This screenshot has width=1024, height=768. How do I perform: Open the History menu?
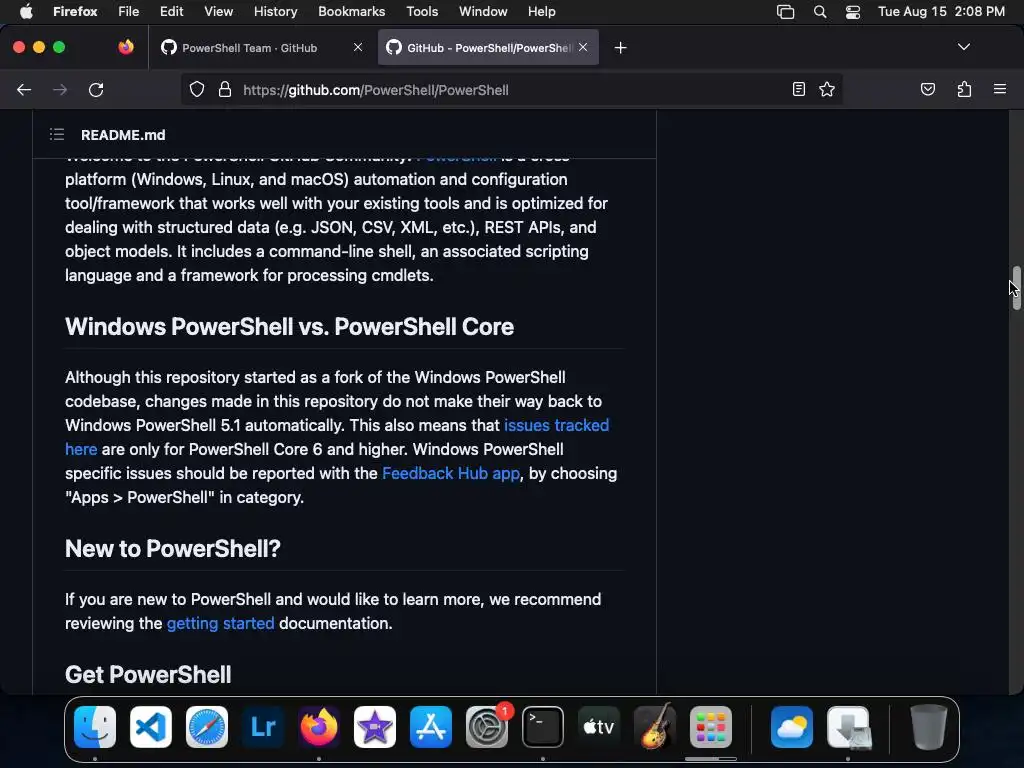[x=275, y=11]
